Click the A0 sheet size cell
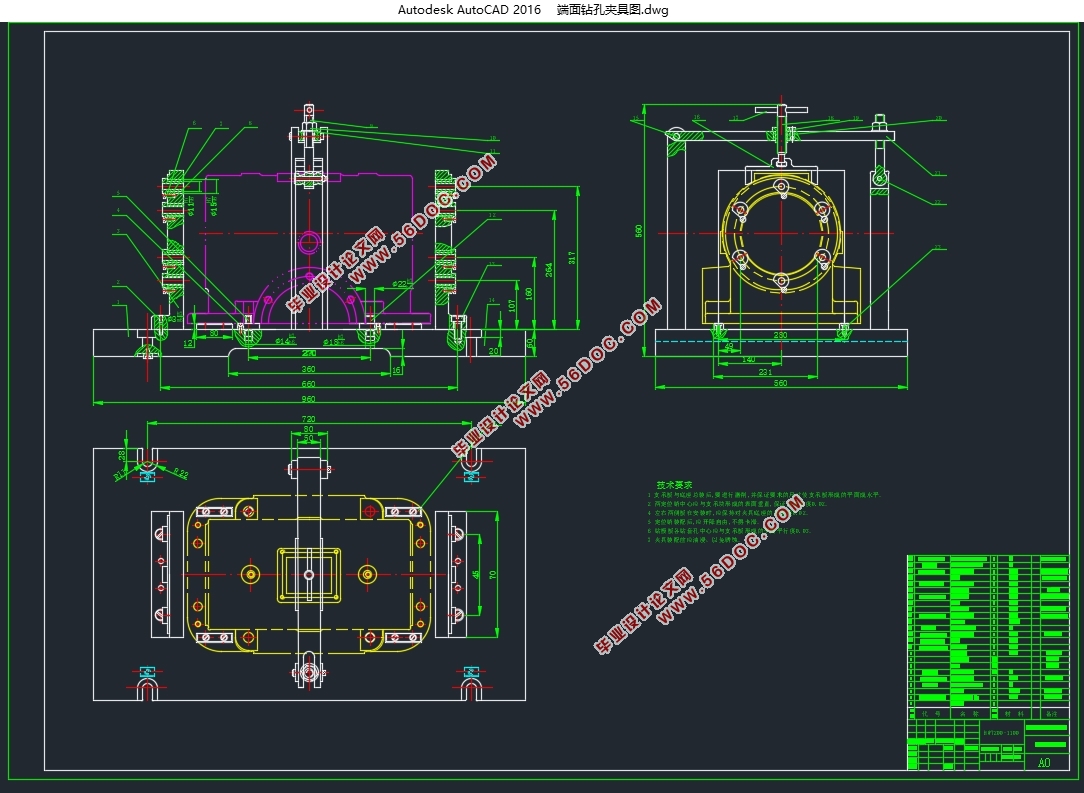This screenshot has width=1084, height=793. point(1044,763)
